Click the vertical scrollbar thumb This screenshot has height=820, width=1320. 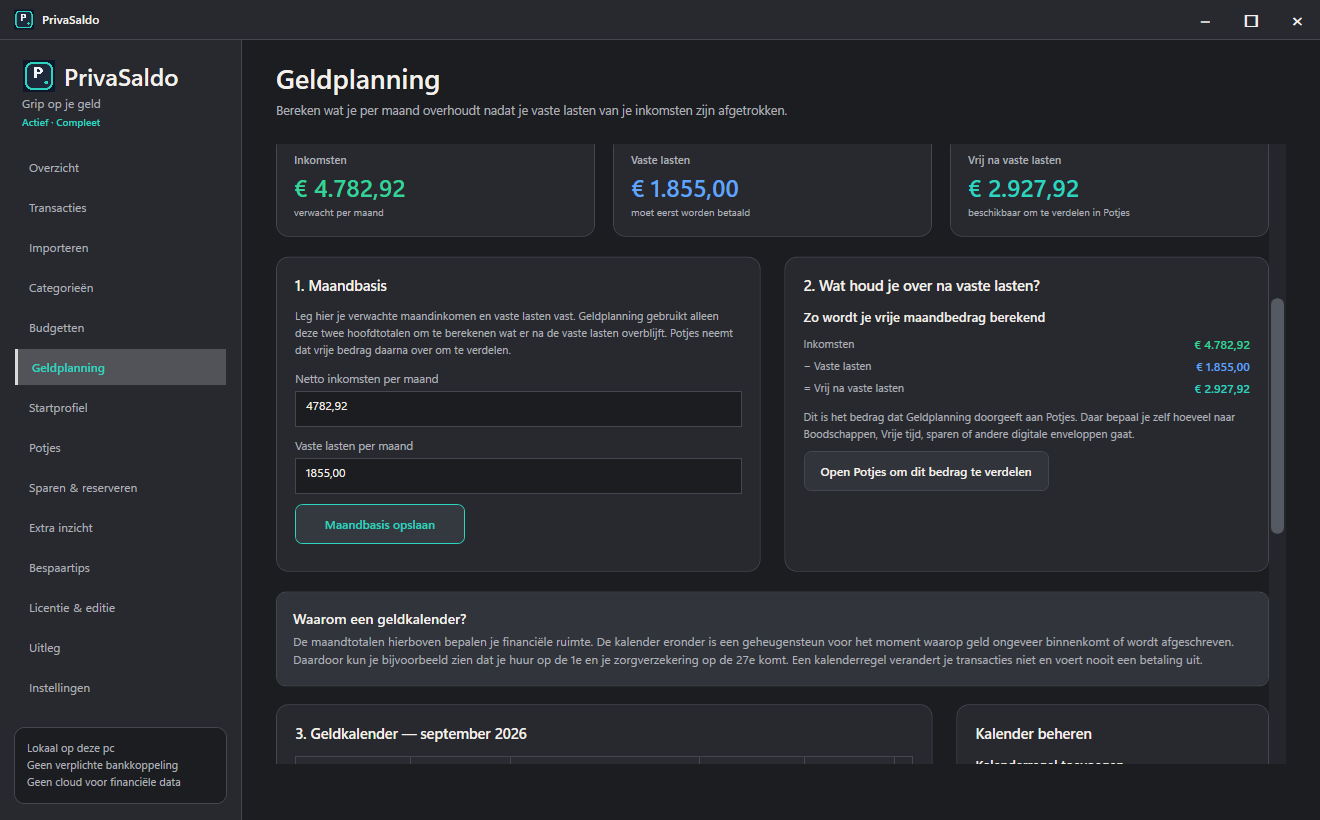[1277, 415]
